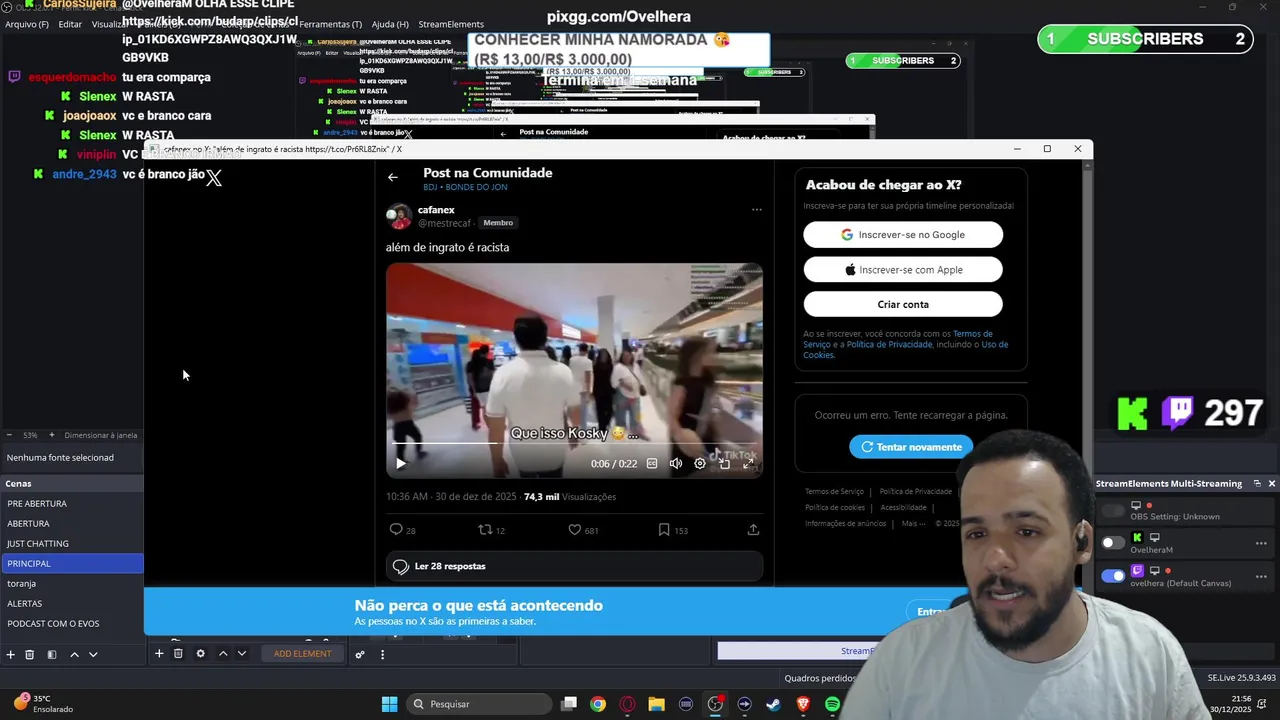Image resolution: width=1280 pixels, height=720 pixels.
Task: Move the scene up in the Cenas list
Action: point(74,654)
